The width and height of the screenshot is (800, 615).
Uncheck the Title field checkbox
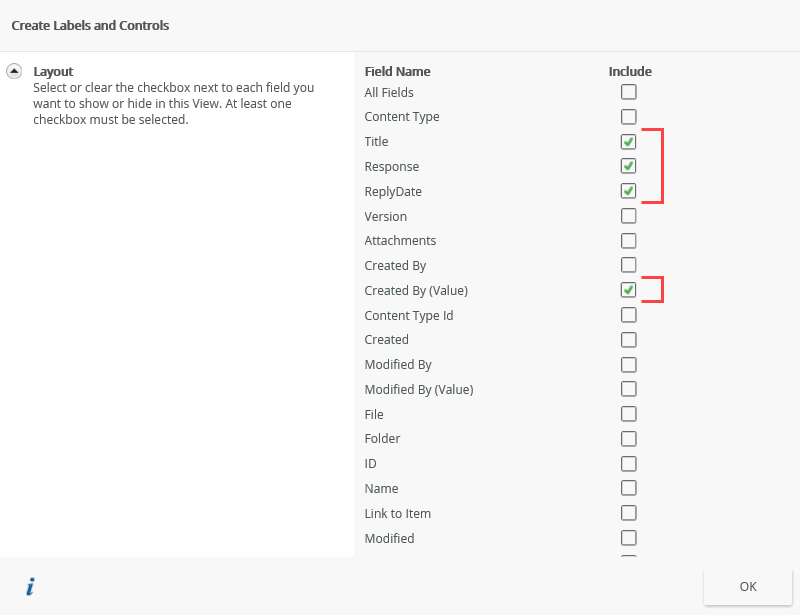coord(629,142)
